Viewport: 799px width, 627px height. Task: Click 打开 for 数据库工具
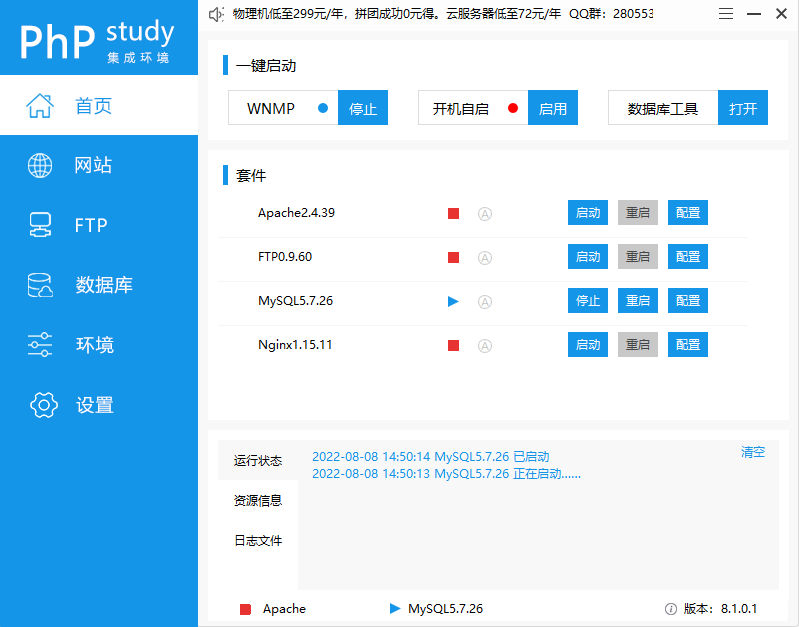(743, 108)
